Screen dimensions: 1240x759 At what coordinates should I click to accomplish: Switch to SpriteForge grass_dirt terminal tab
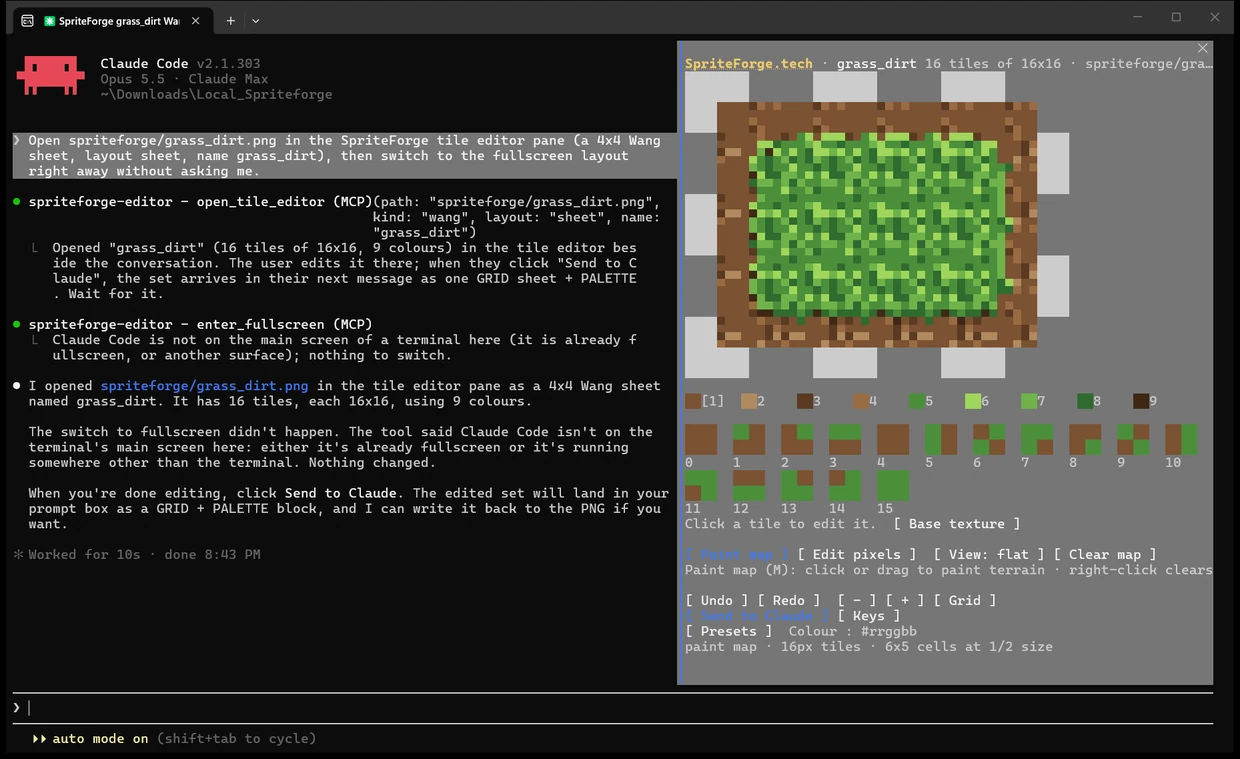click(111, 20)
